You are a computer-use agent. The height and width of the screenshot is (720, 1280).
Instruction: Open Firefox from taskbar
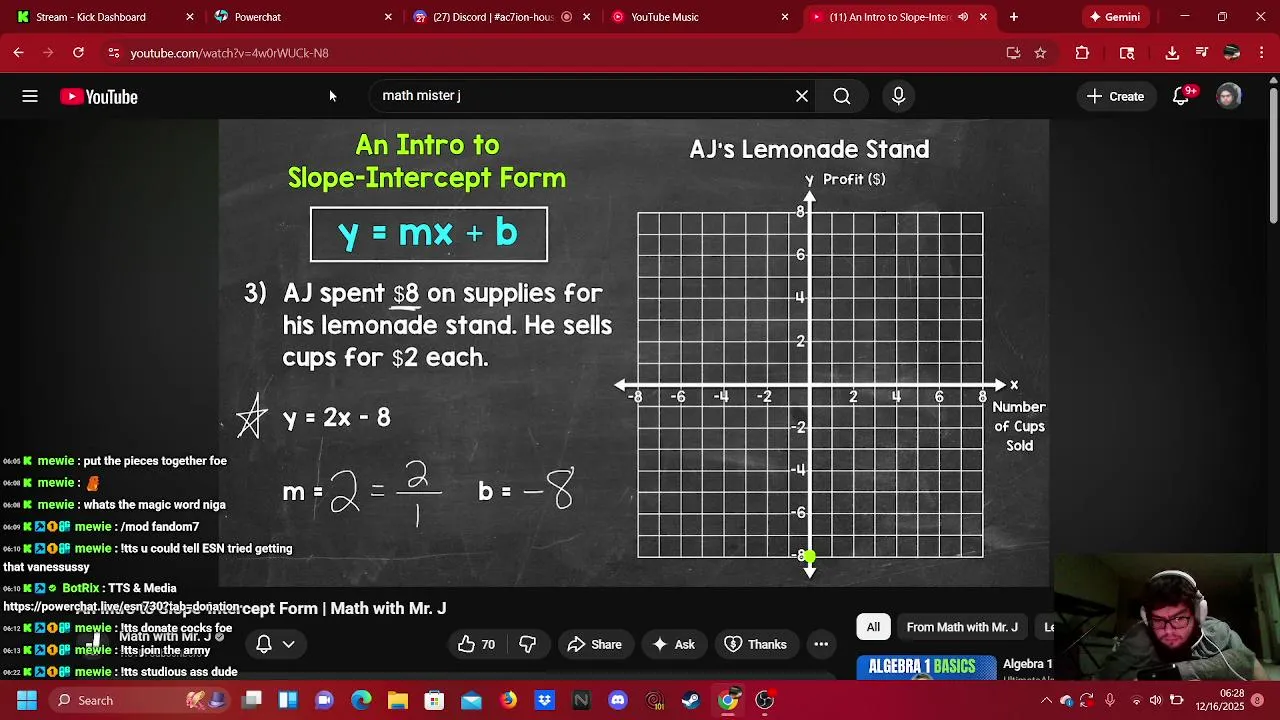tap(508, 700)
